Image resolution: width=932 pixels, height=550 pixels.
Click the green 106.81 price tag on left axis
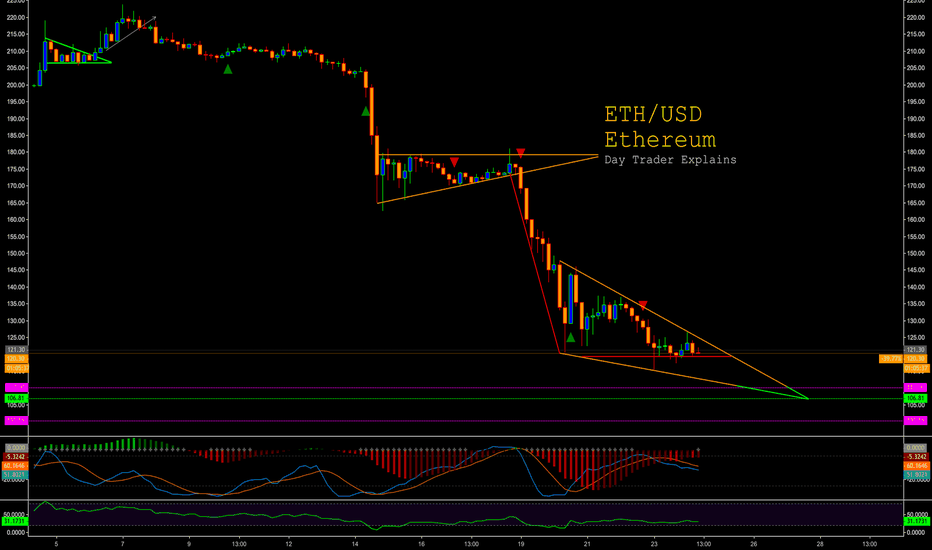point(16,398)
